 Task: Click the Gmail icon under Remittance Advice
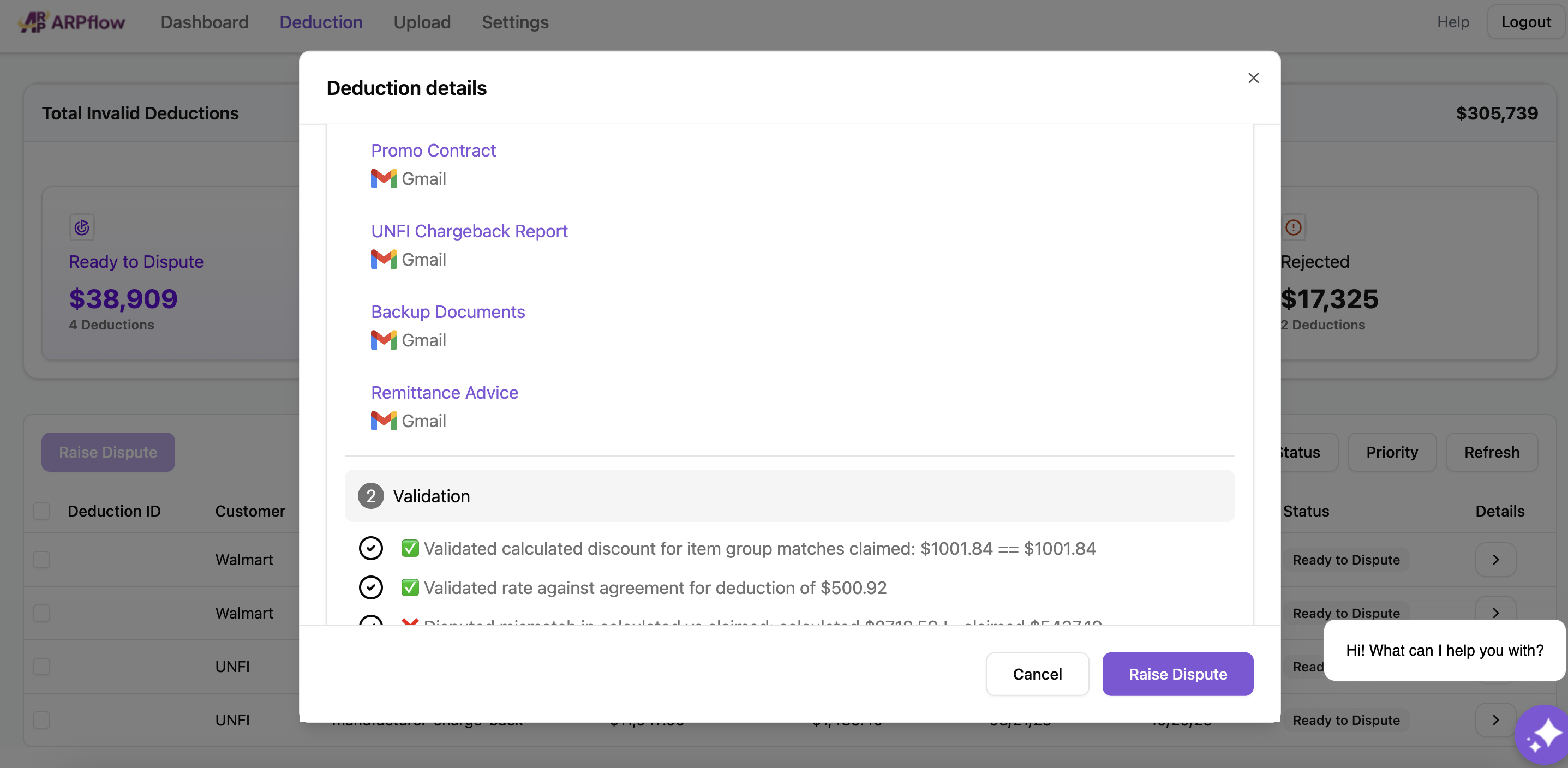(384, 421)
